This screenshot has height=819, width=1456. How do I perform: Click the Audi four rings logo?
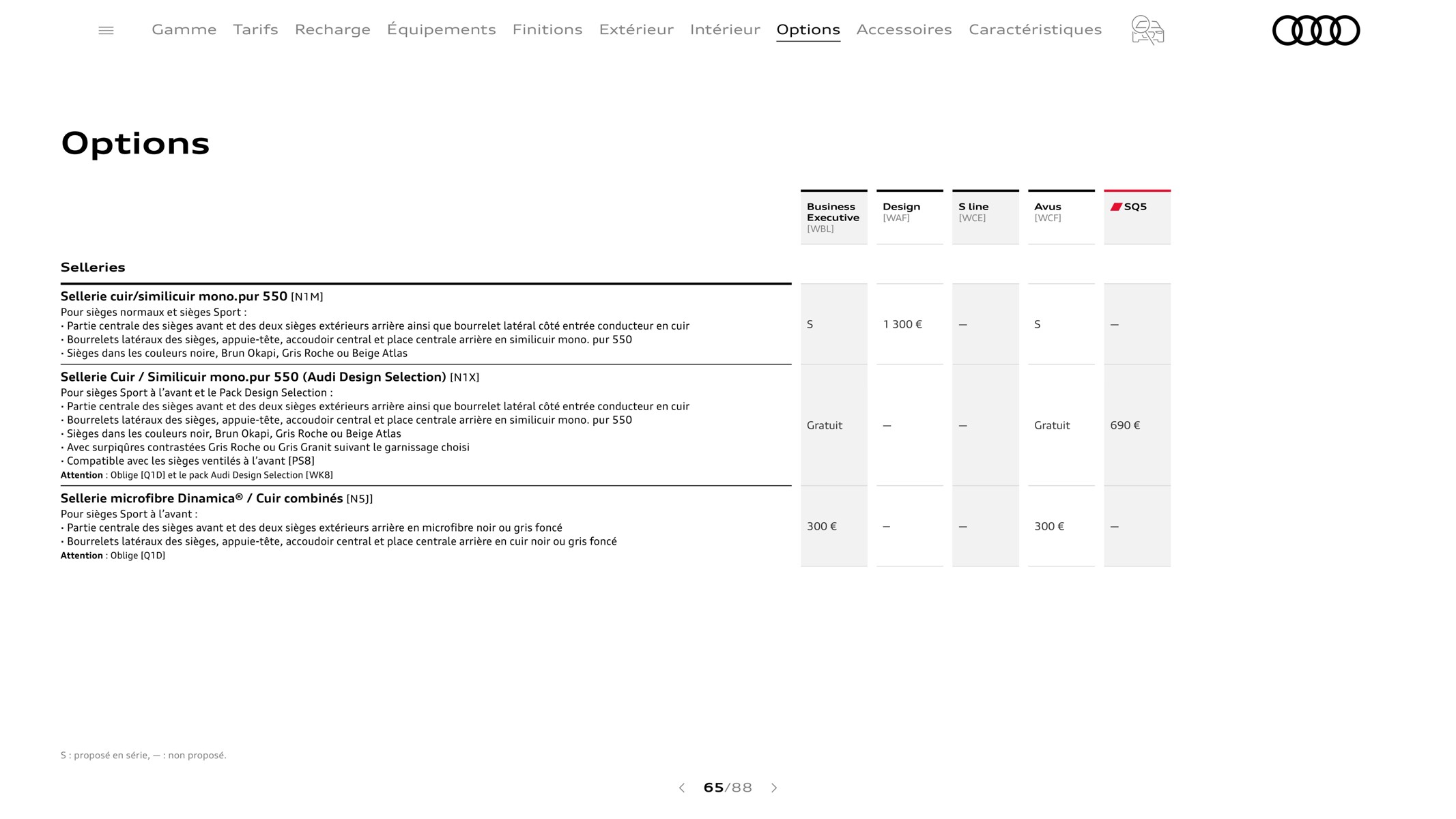1316,31
